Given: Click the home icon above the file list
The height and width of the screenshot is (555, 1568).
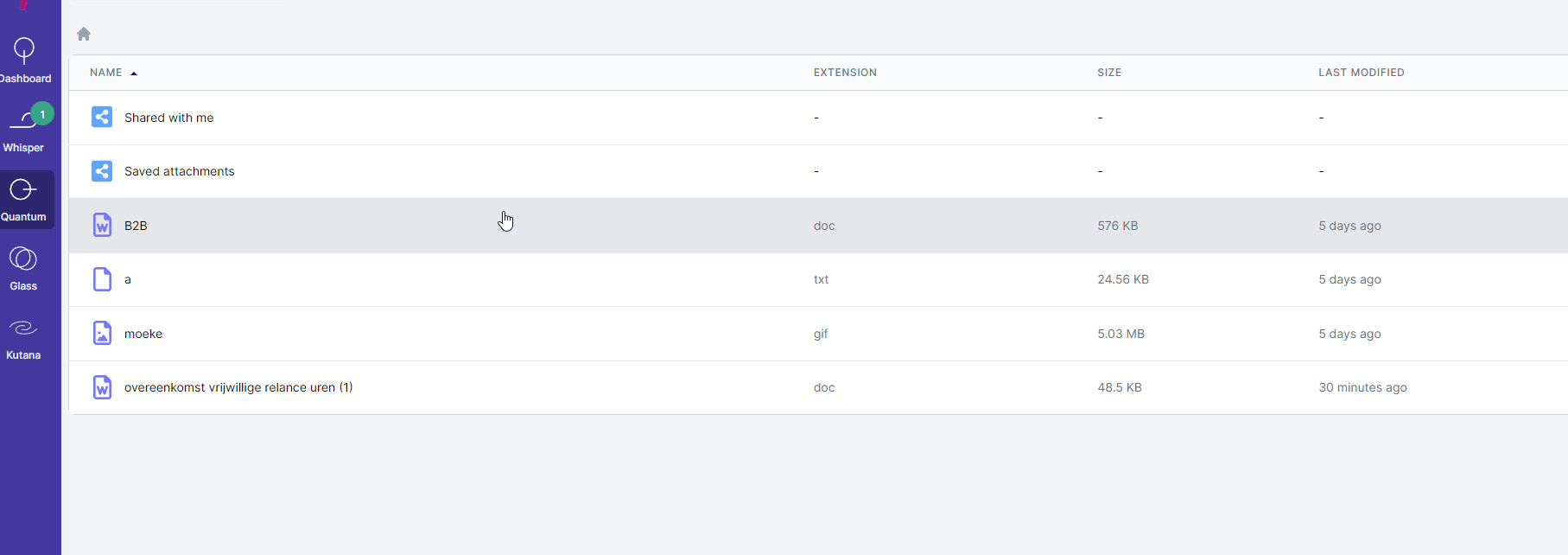Looking at the screenshot, I should pos(83,33).
